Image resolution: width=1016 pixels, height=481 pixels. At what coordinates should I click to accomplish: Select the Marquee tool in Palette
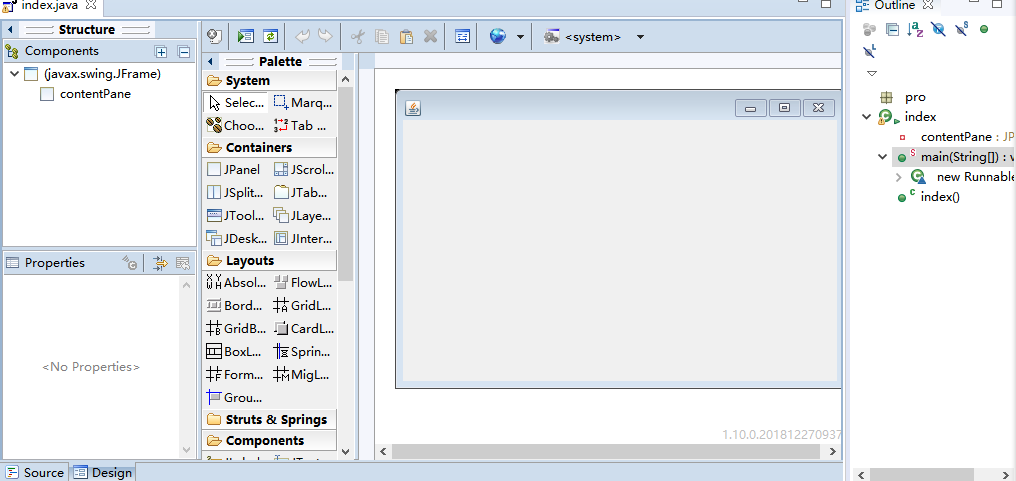pyautogui.click(x=303, y=102)
